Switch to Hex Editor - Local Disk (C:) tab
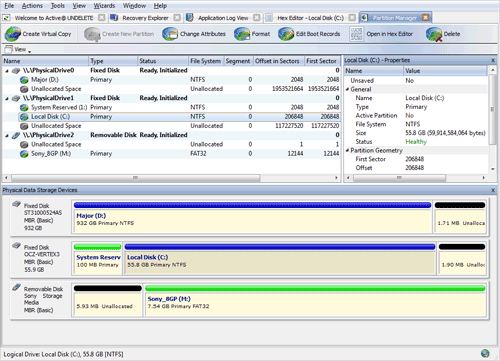Viewport: 500px width, 361px height. coord(310,18)
